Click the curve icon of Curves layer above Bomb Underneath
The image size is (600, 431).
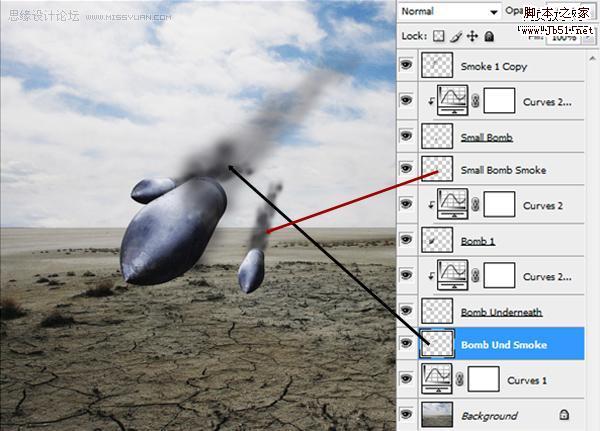click(453, 275)
